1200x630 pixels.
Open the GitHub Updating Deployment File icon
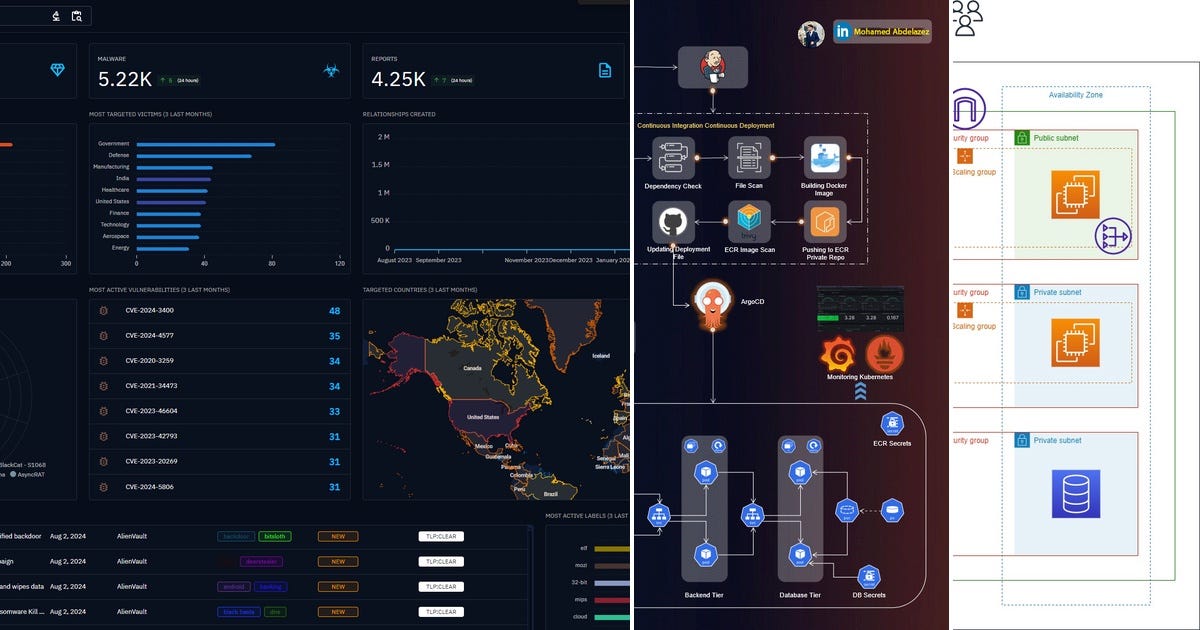[672, 220]
